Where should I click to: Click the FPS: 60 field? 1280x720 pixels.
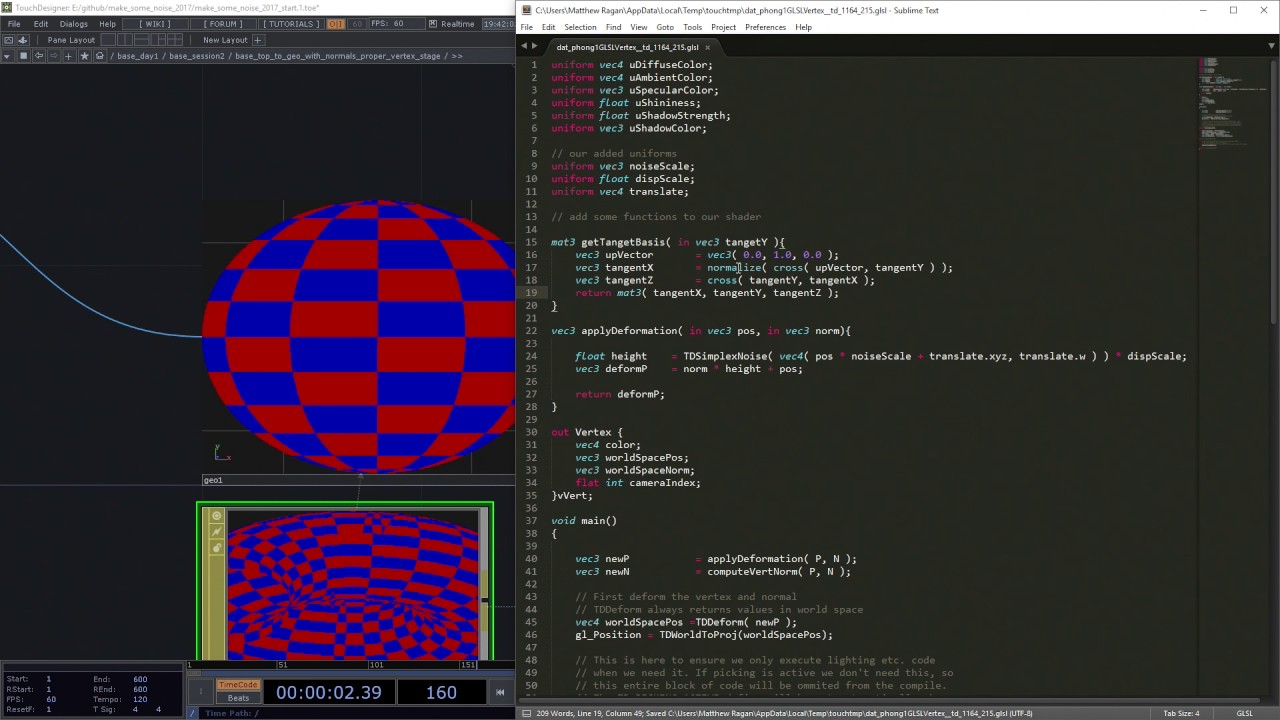(x=397, y=24)
